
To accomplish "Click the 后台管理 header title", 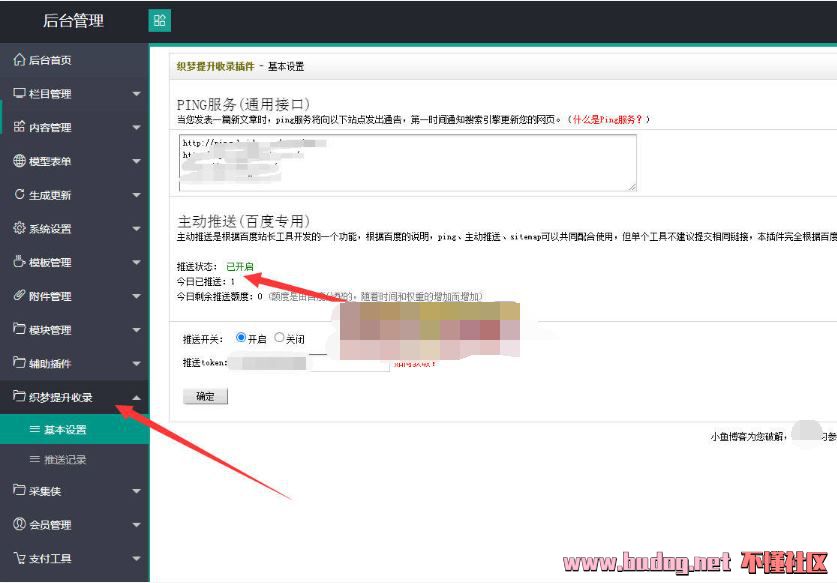I will coord(73,21).
